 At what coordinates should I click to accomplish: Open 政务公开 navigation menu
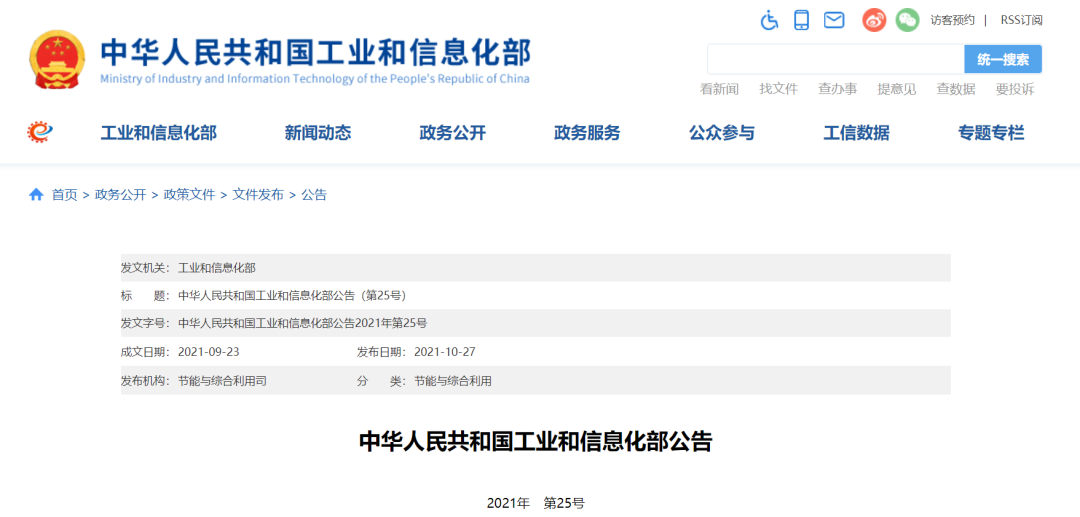click(x=453, y=133)
